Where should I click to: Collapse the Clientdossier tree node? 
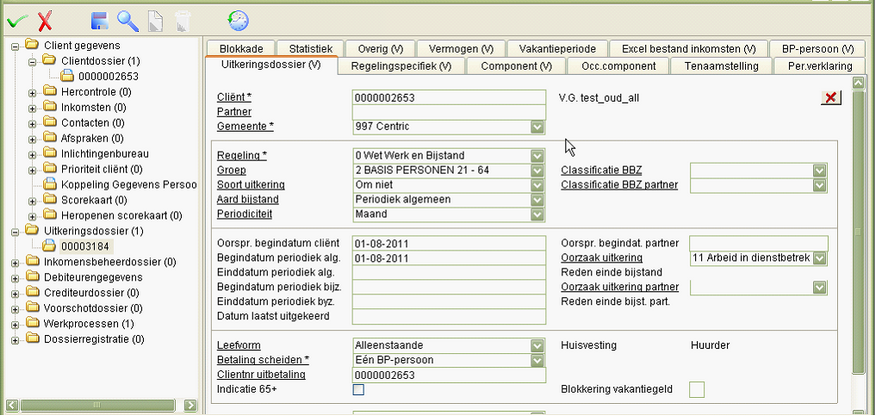[32, 61]
